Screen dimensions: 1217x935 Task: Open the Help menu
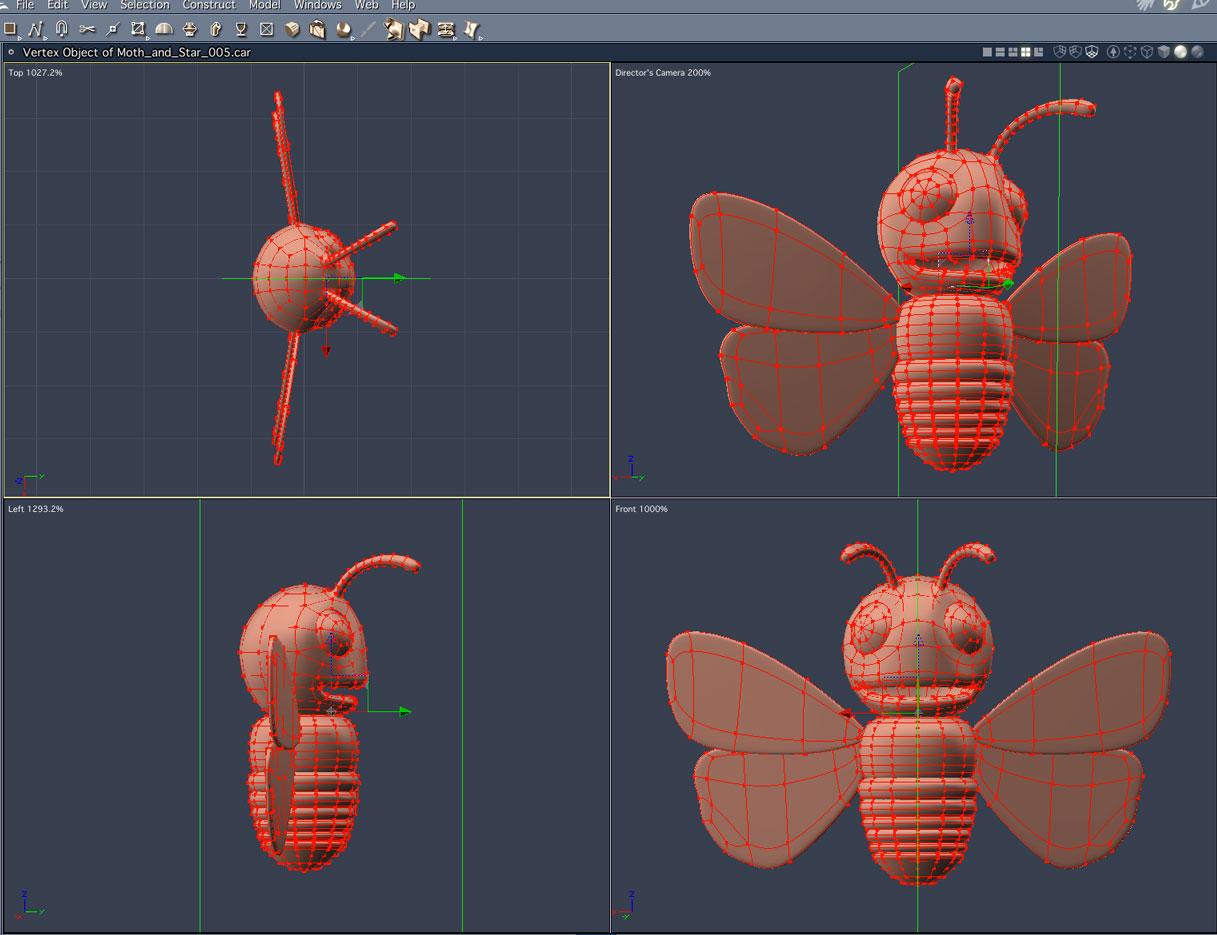[403, 5]
